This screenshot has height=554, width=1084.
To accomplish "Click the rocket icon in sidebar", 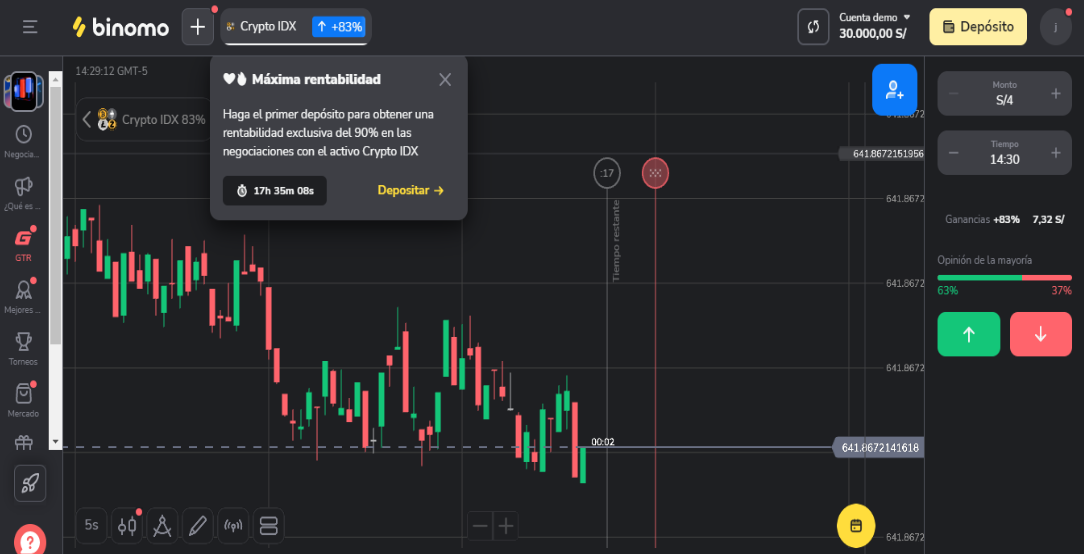I will click(x=30, y=483).
